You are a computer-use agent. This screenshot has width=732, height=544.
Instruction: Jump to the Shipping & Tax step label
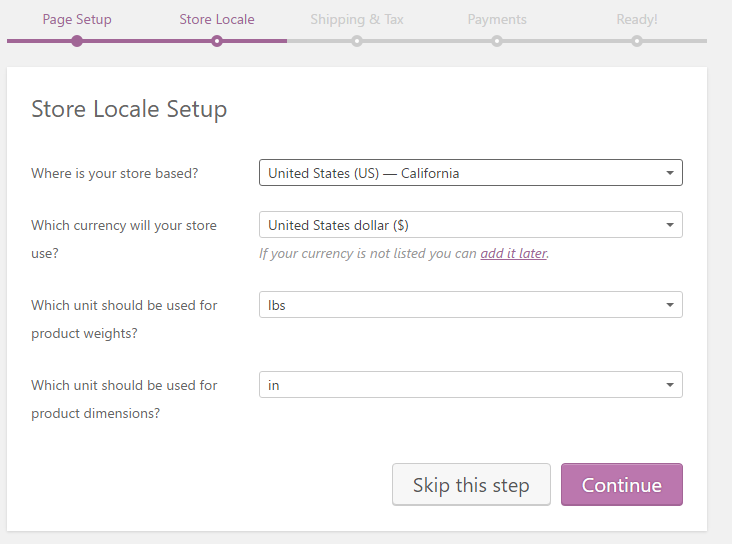(x=357, y=20)
